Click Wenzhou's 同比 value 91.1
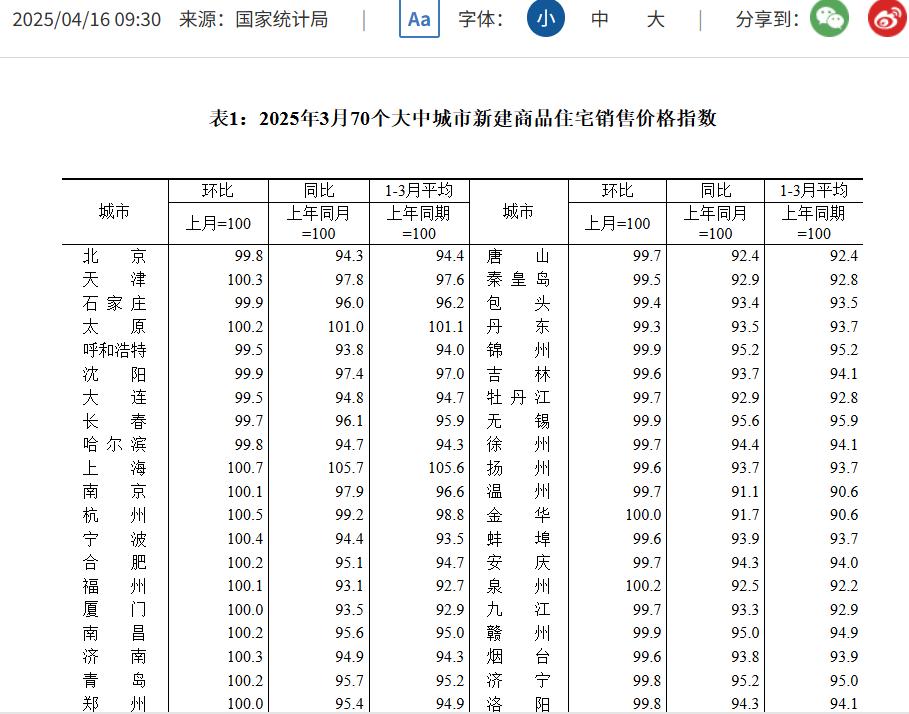The height and width of the screenshot is (714, 909). coord(745,491)
